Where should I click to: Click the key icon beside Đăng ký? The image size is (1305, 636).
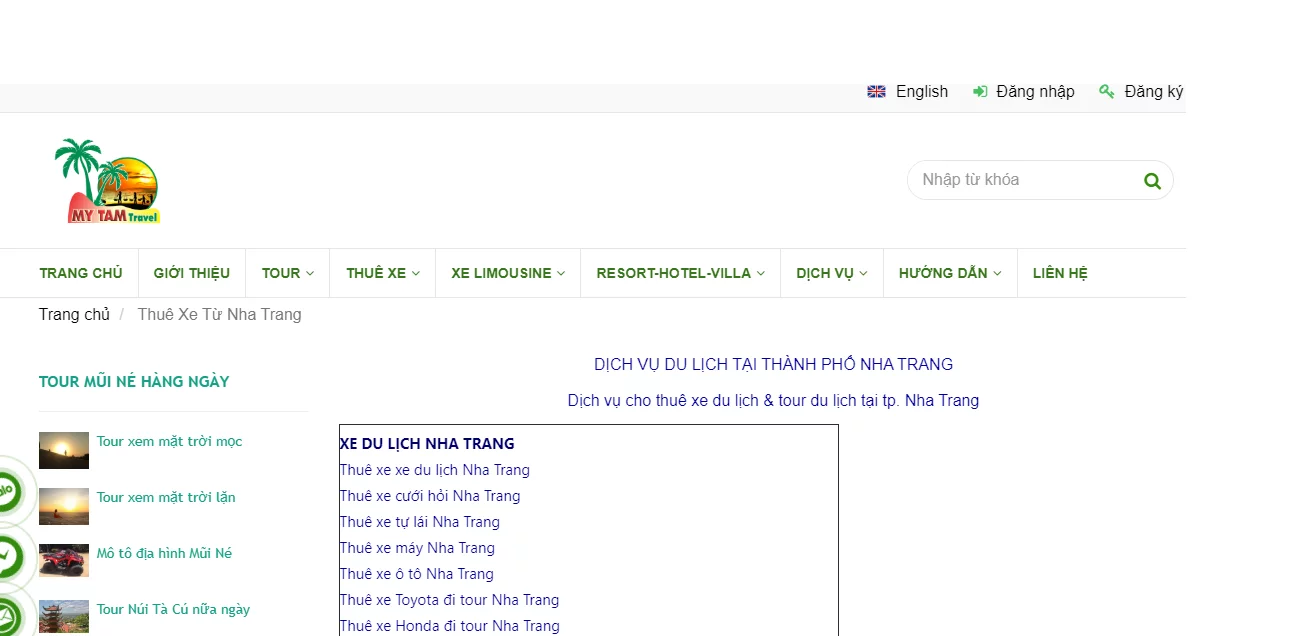(x=1106, y=92)
